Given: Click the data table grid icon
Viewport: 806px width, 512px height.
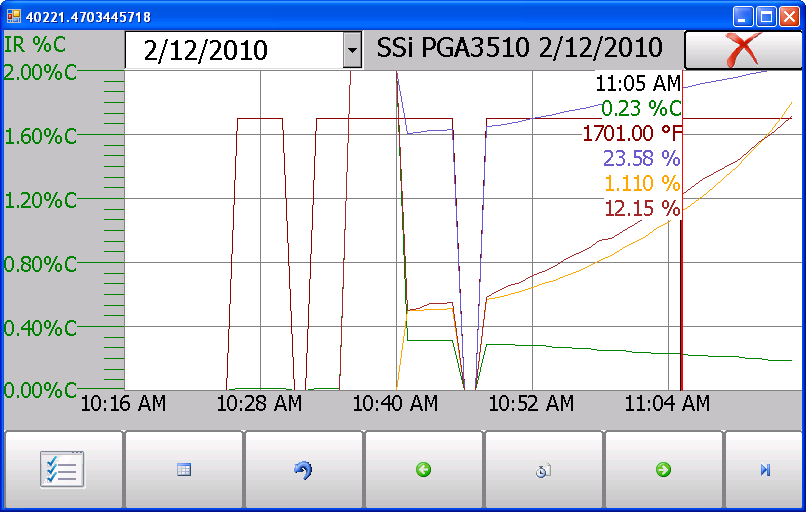Looking at the screenshot, I should [x=184, y=470].
